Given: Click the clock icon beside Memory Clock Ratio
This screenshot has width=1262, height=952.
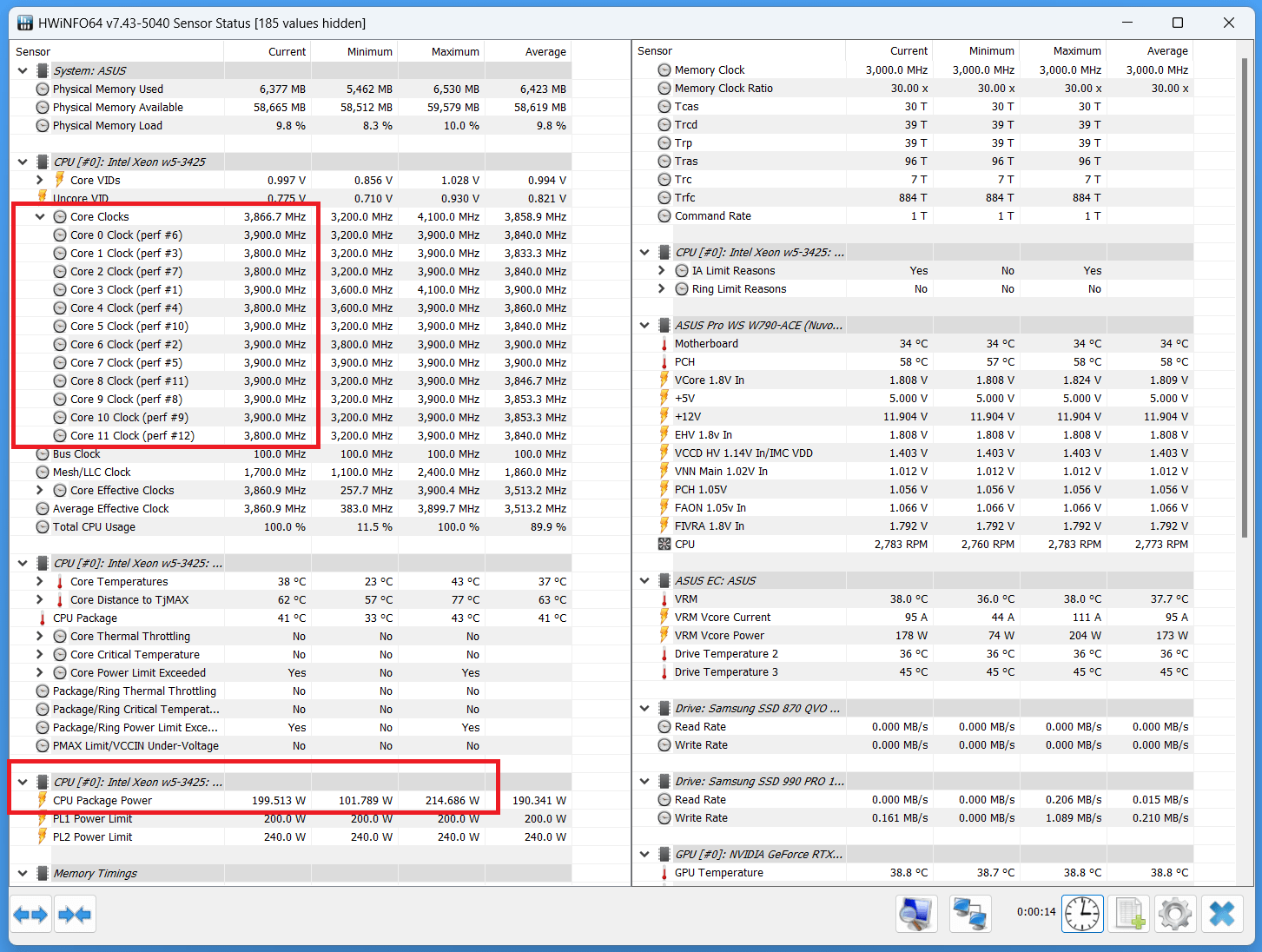Looking at the screenshot, I should [x=664, y=88].
